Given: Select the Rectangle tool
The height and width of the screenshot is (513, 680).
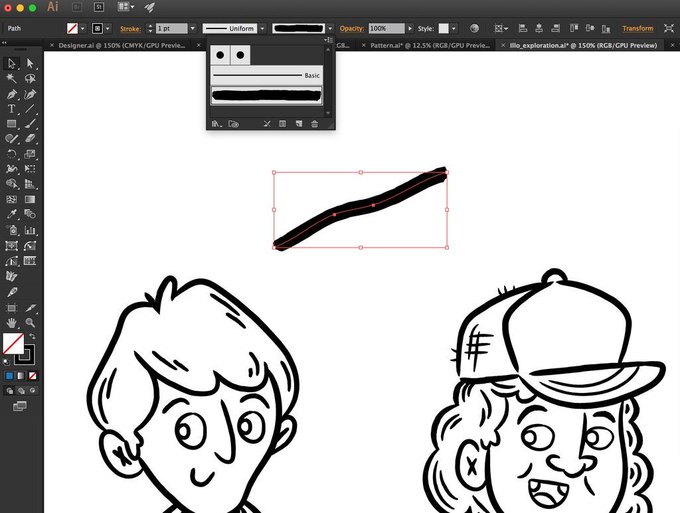Looking at the screenshot, I should pyautogui.click(x=11, y=124).
